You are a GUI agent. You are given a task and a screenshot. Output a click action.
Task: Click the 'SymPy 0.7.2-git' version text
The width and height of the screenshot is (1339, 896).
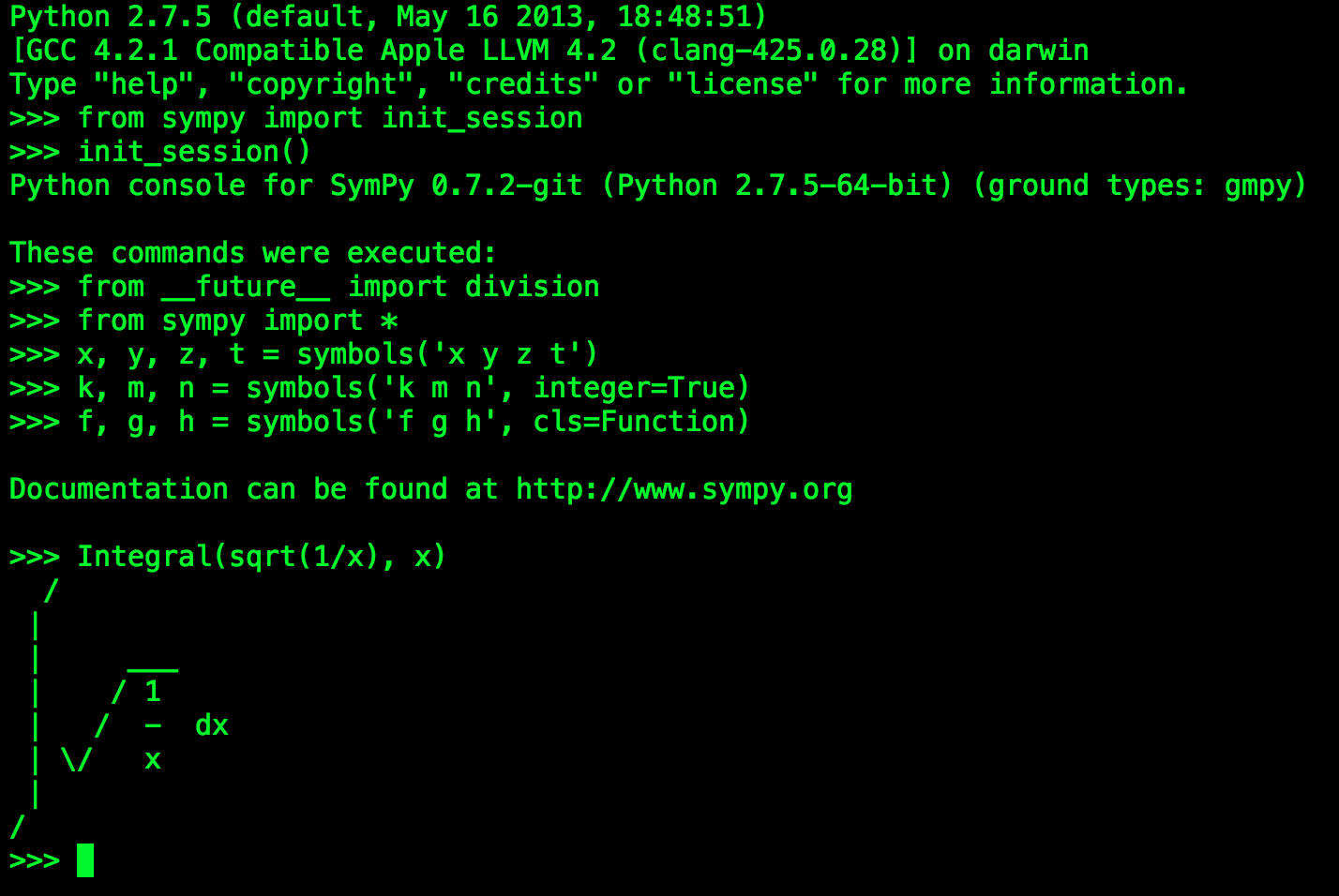456,186
